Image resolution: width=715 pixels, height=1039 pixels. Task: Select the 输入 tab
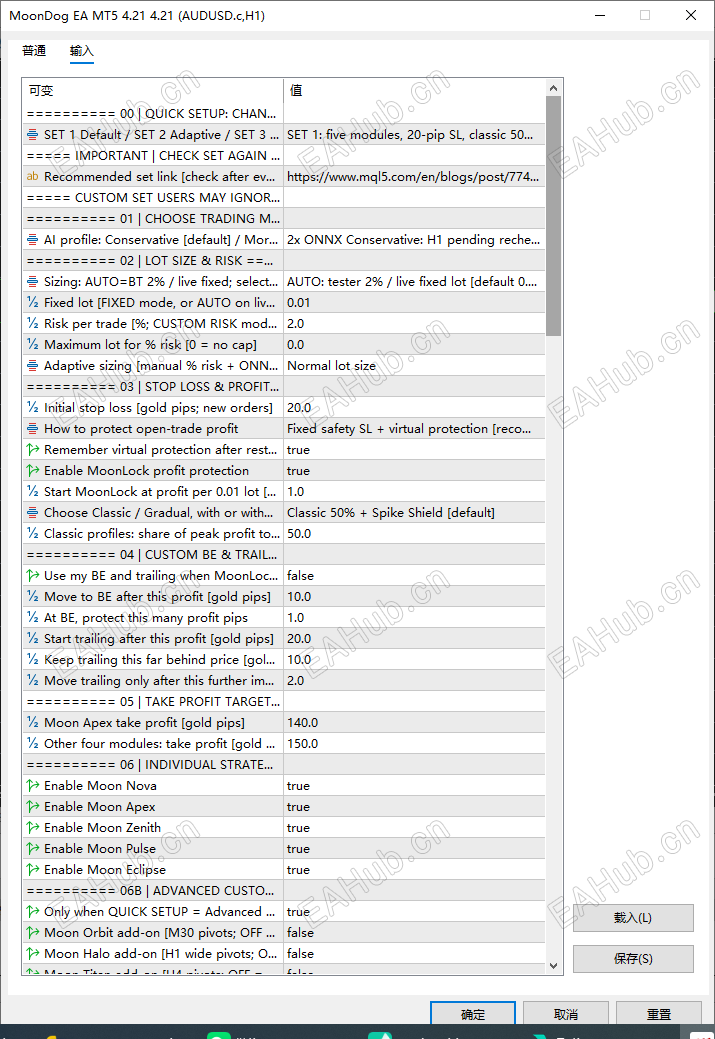click(x=82, y=50)
